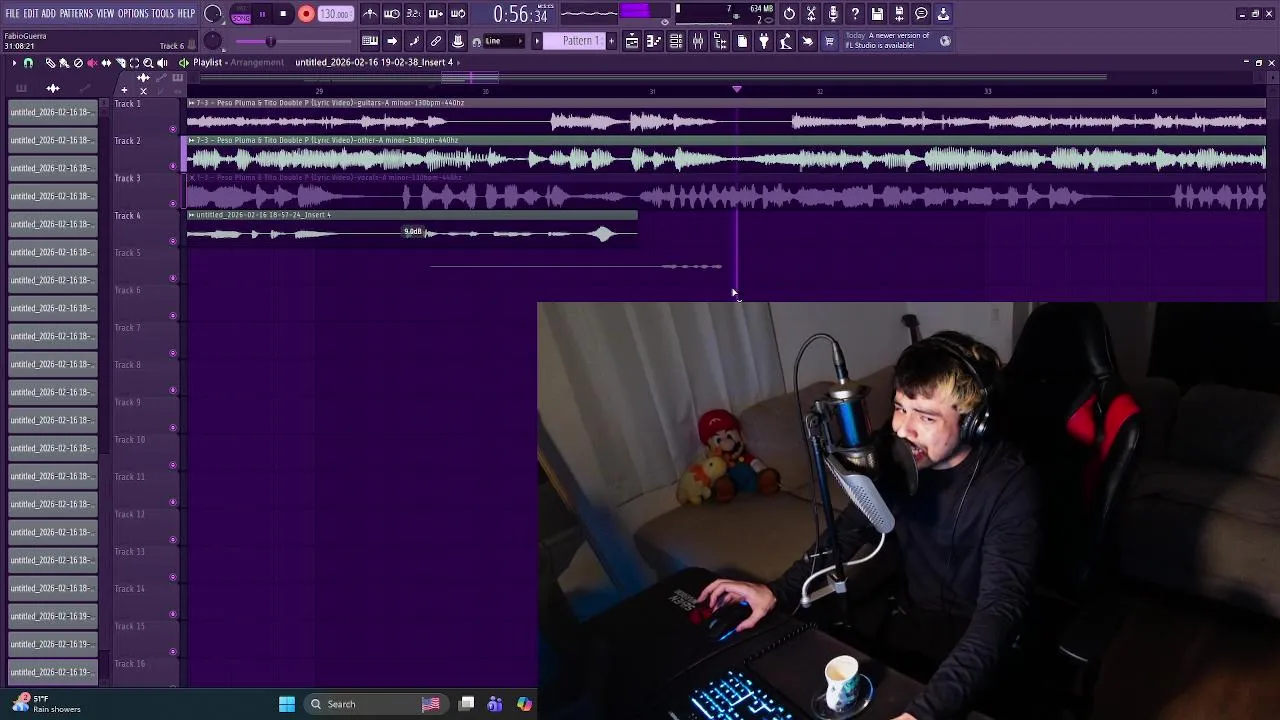Enable wait for input before recording
This screenshot has height=720, width=1280.
coord(392,14)
